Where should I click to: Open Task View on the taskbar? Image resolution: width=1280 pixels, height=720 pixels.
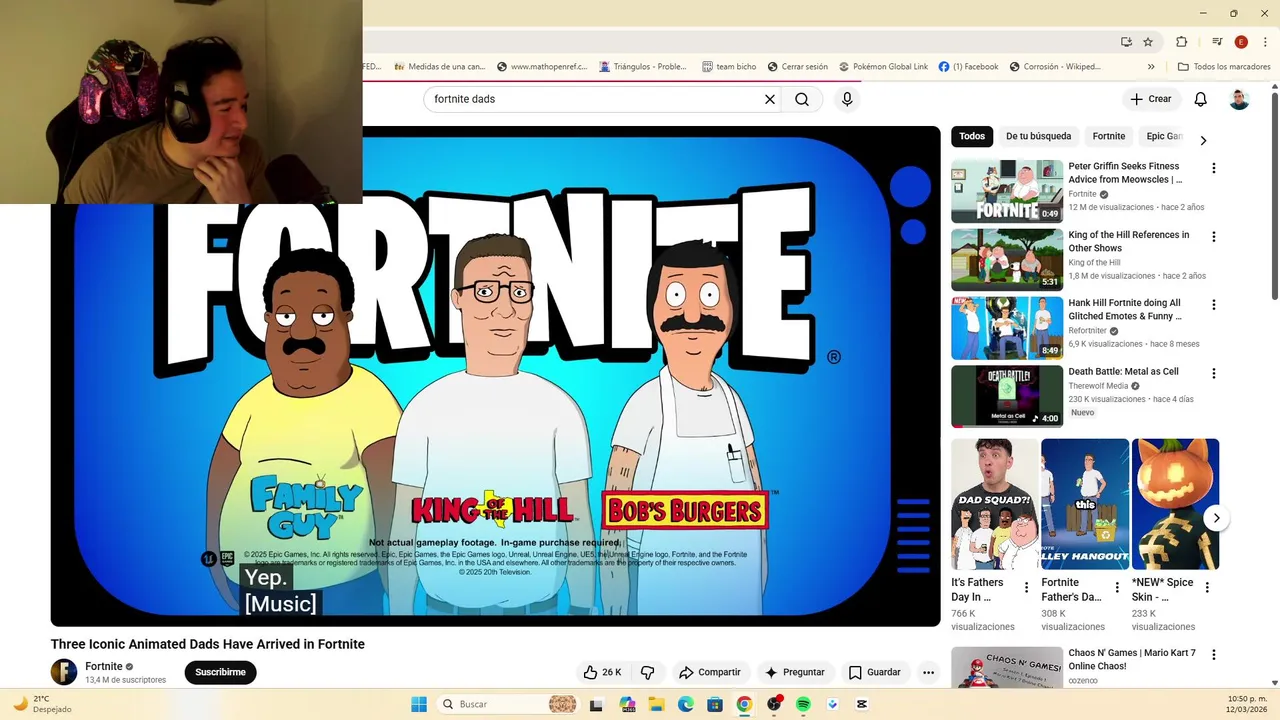596,704
